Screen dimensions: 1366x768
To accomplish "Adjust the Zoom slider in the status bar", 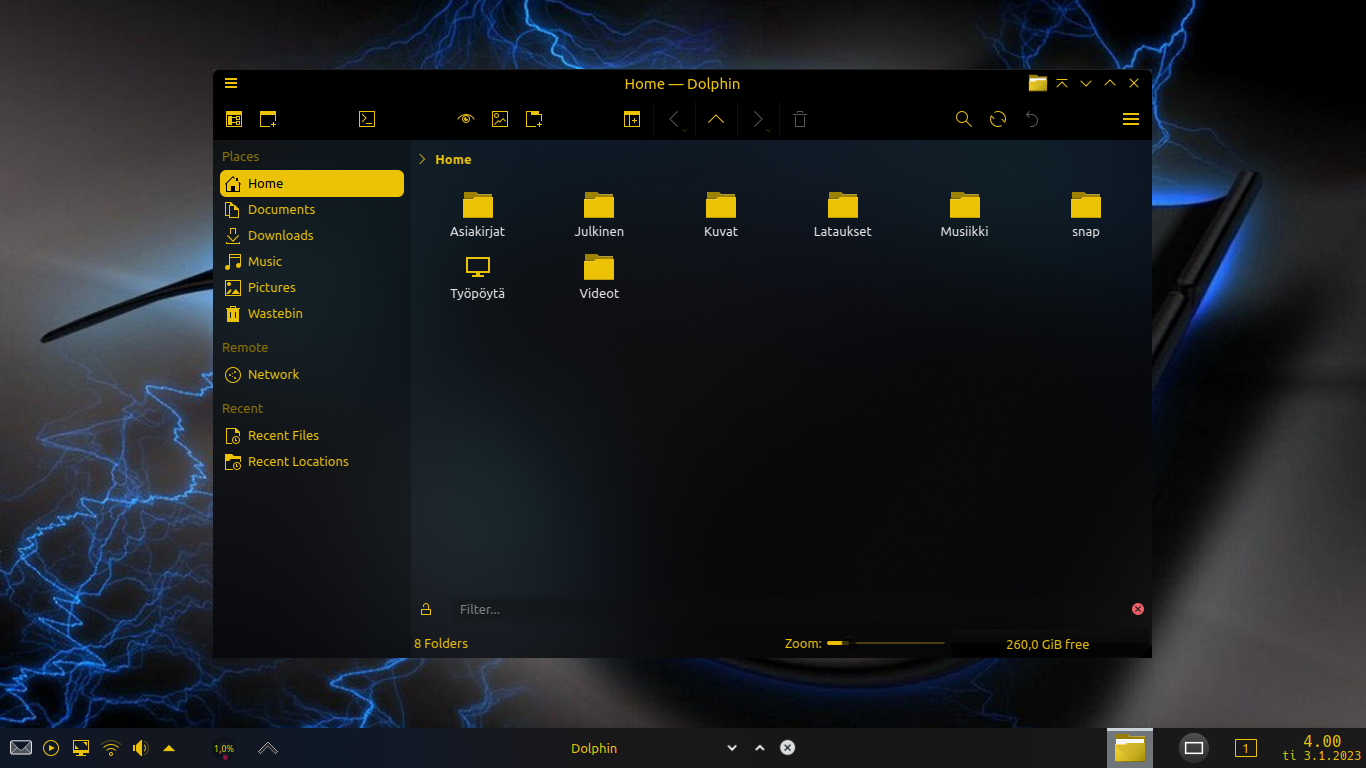I will click(886, 643).
